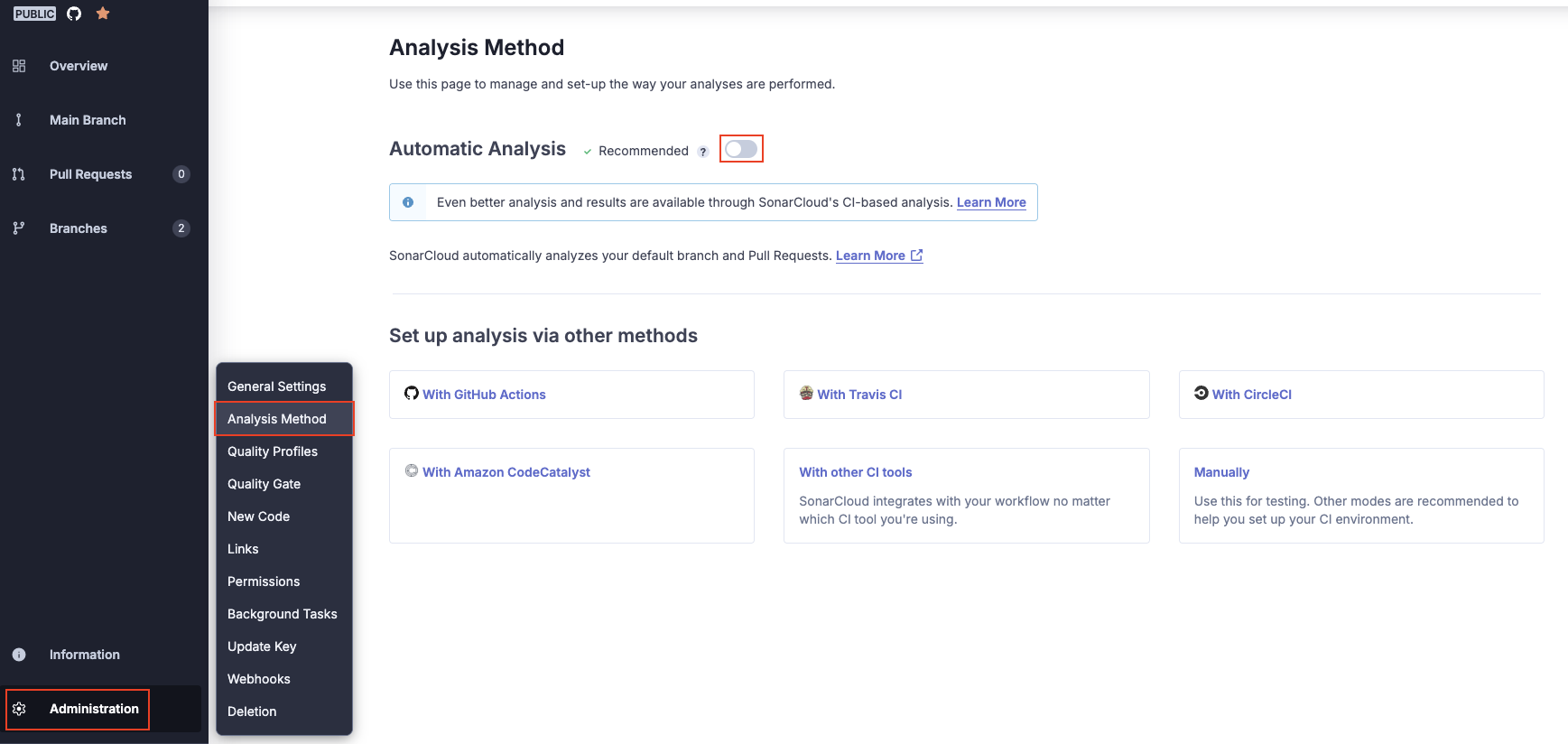
Task: Click the Manually analysis method card
Action: pyautogui.click(x=1361, y=496)
